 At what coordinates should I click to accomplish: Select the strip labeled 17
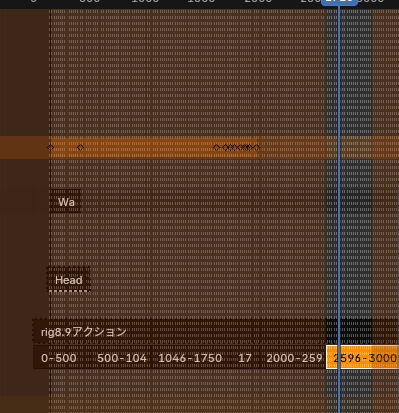click(x=245, y=358)
